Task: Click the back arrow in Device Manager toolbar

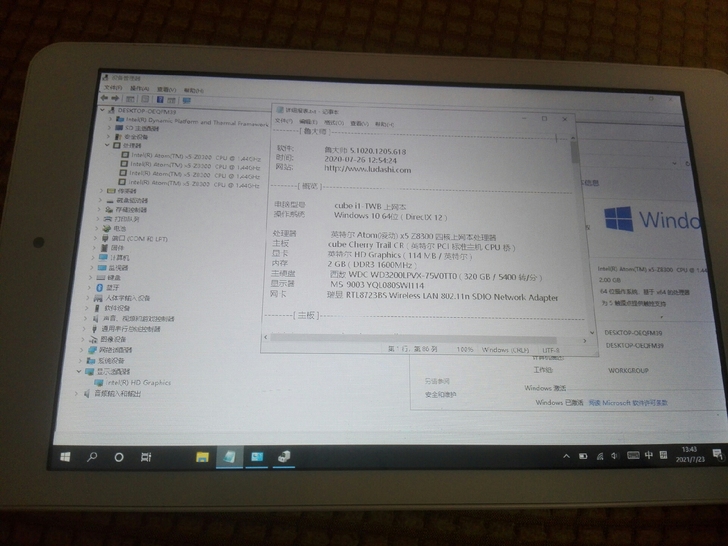Action: [x=104, y=98]
